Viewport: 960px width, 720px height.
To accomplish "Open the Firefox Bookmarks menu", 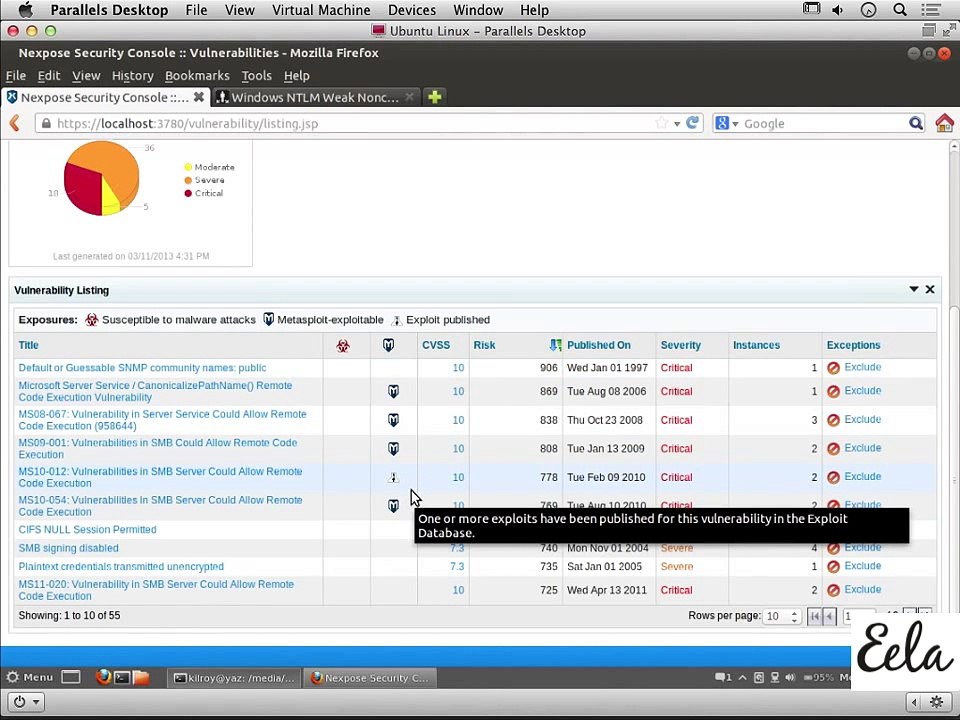I will click(x=197, y=75).
